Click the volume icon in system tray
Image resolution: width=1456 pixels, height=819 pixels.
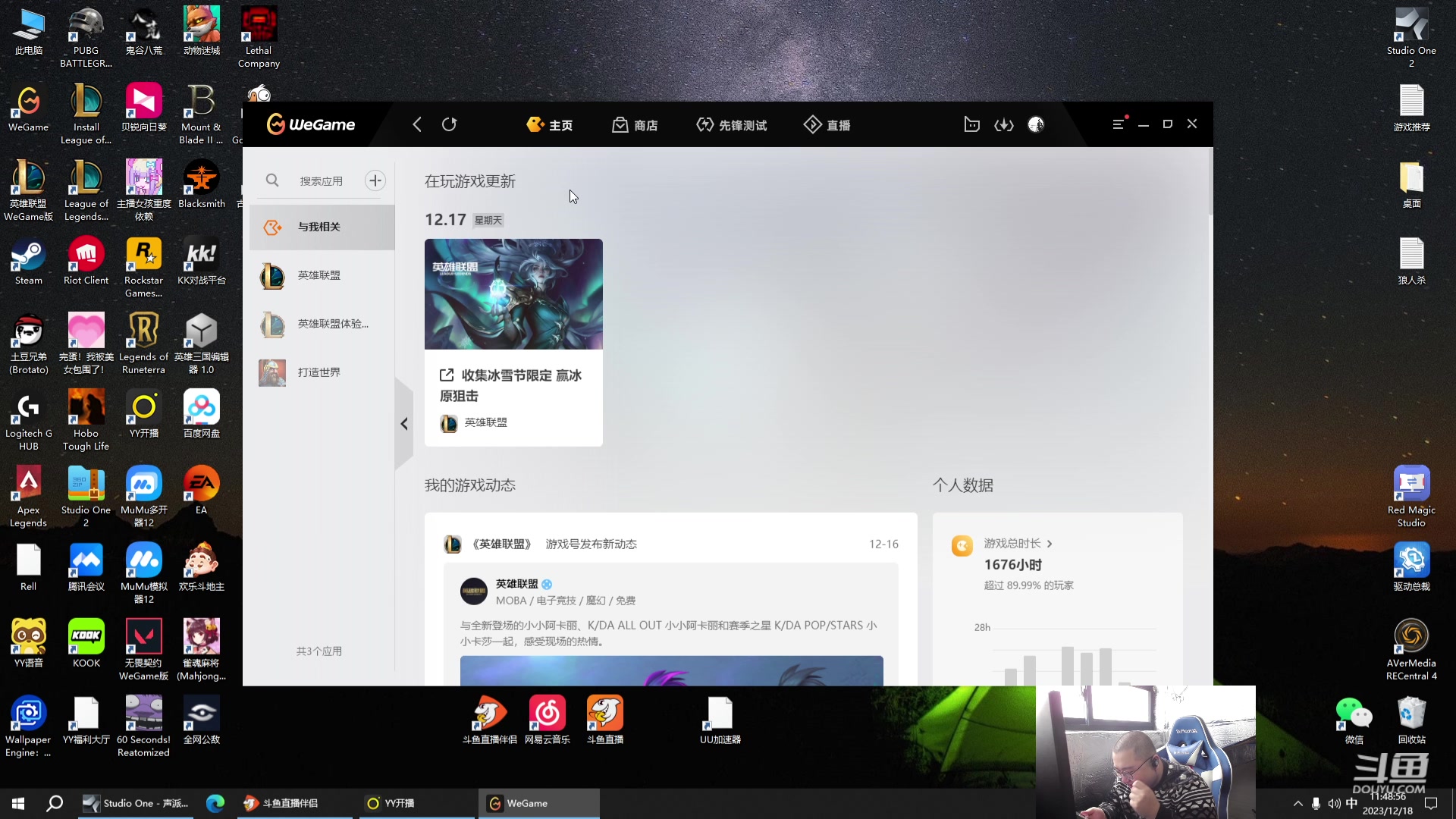tap(1334, 803)
